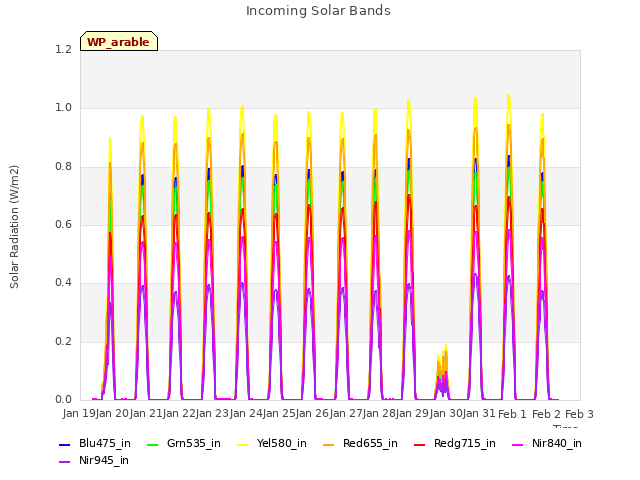The image size is (640, 480).
Task: Click the 0.0 y-axis tick label
Action: click(x=63, y=400)
